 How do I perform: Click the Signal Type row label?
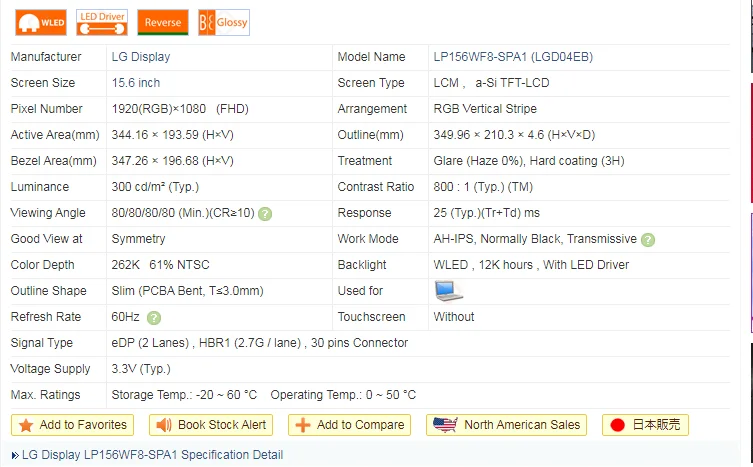(x=42, y=343)
